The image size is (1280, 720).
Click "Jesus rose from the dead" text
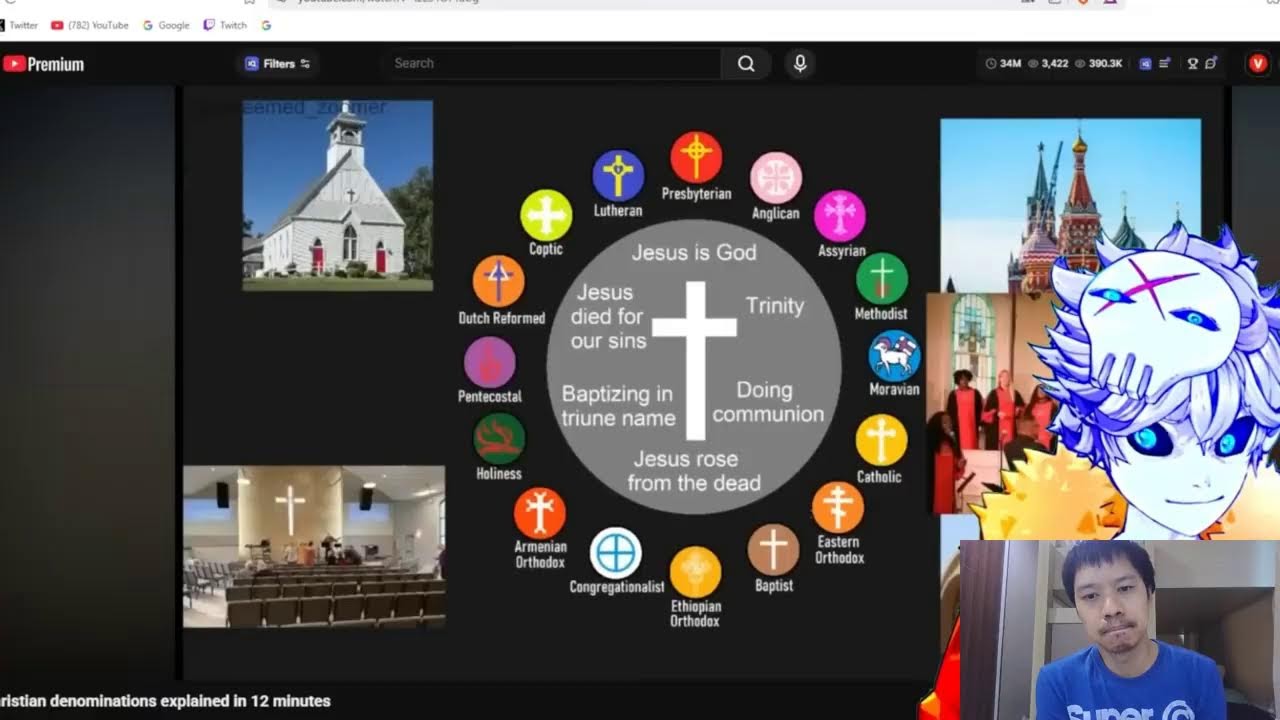[694, 471]
